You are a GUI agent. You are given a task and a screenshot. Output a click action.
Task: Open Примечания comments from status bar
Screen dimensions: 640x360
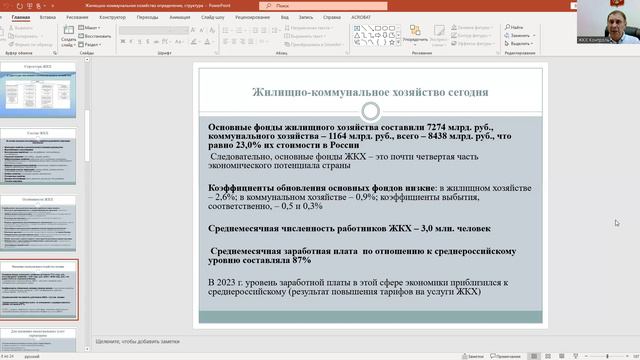(505, 356)
